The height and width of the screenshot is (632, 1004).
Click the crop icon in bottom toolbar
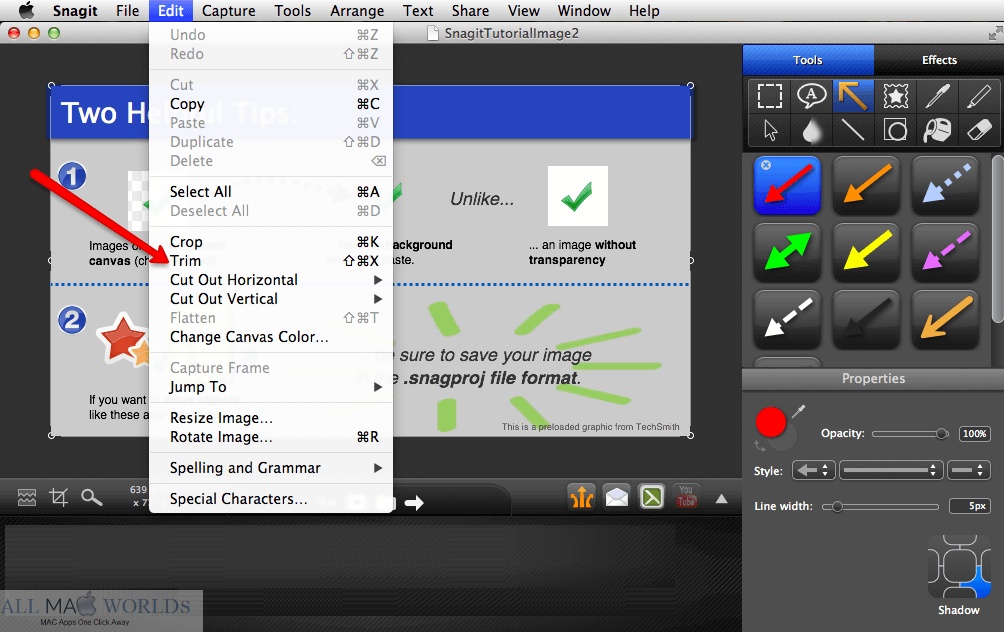[x=59, y=498]
